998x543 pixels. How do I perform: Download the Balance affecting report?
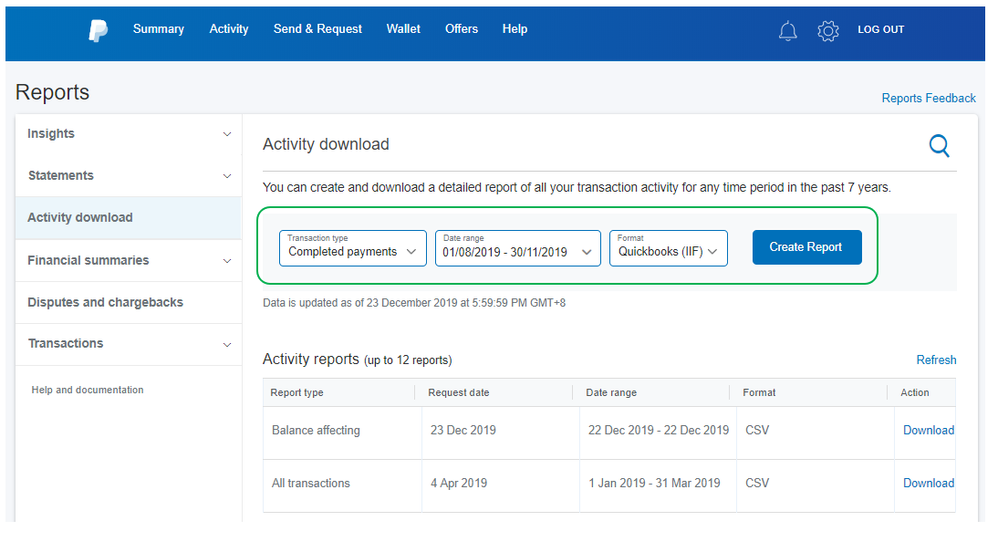point(928,430)
